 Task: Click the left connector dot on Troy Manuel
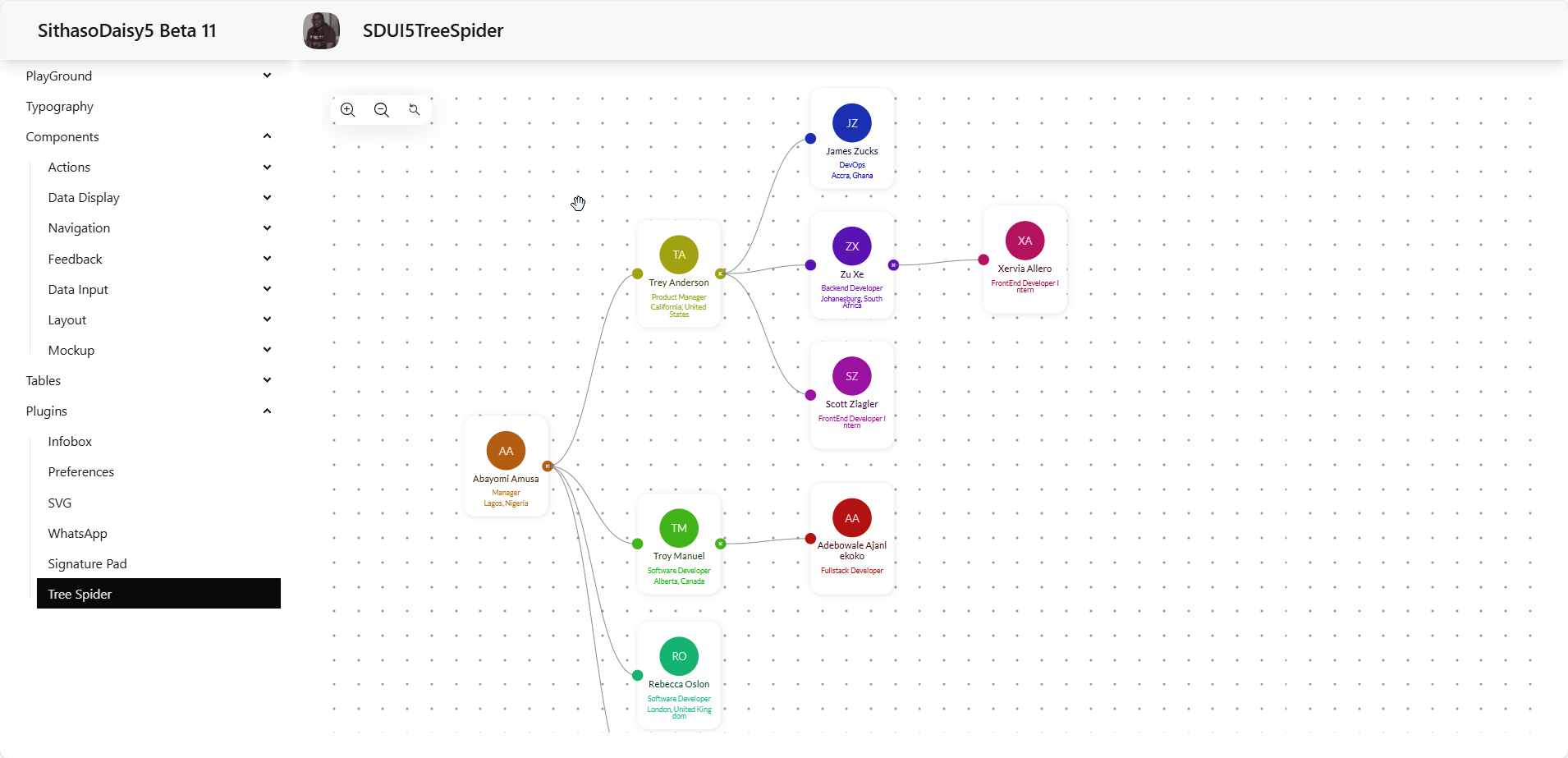[x=637, y=544]
